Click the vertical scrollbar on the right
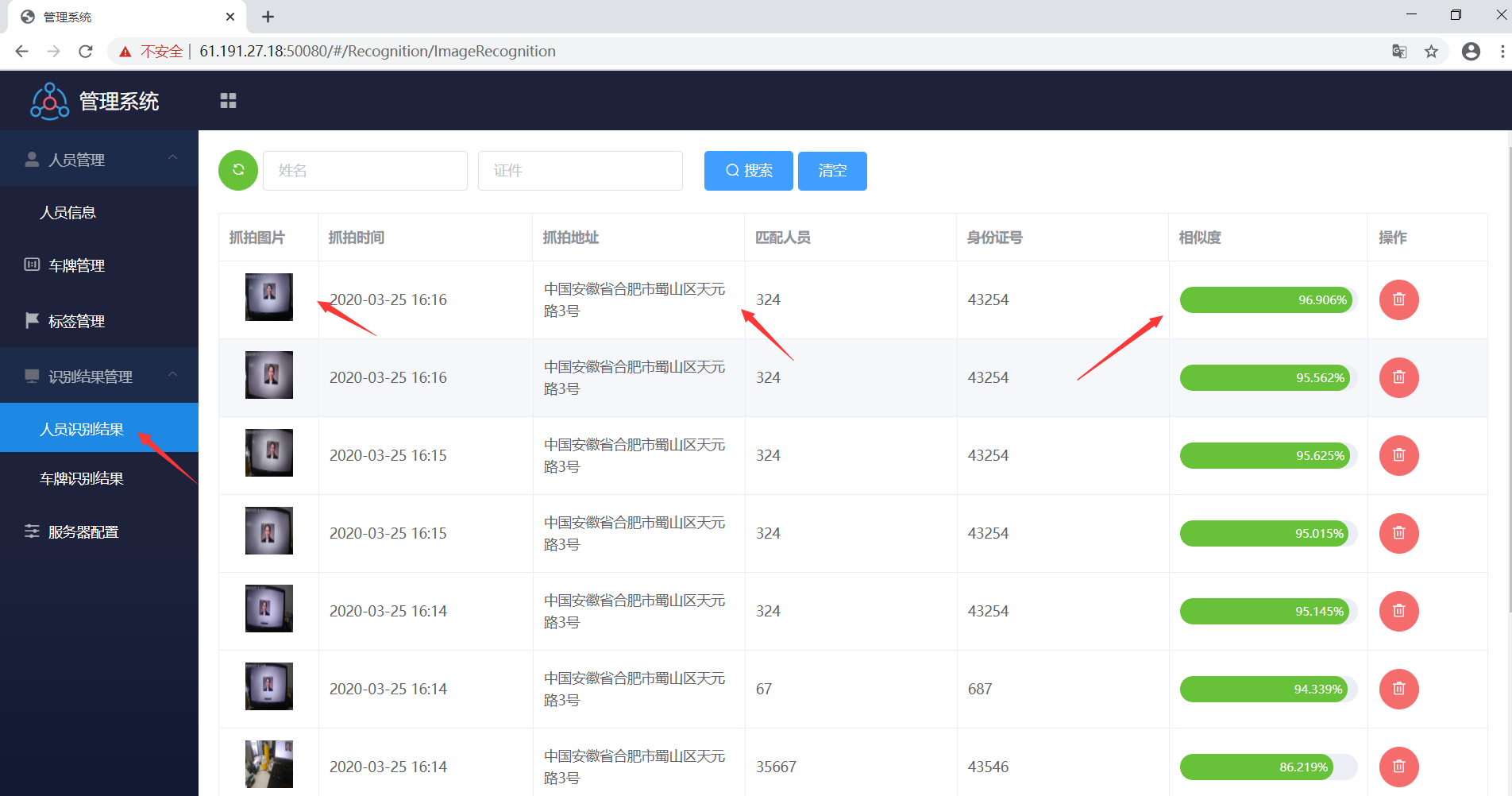The height and width of the screenshot is (796, 1512). (x=1509, y=380)
